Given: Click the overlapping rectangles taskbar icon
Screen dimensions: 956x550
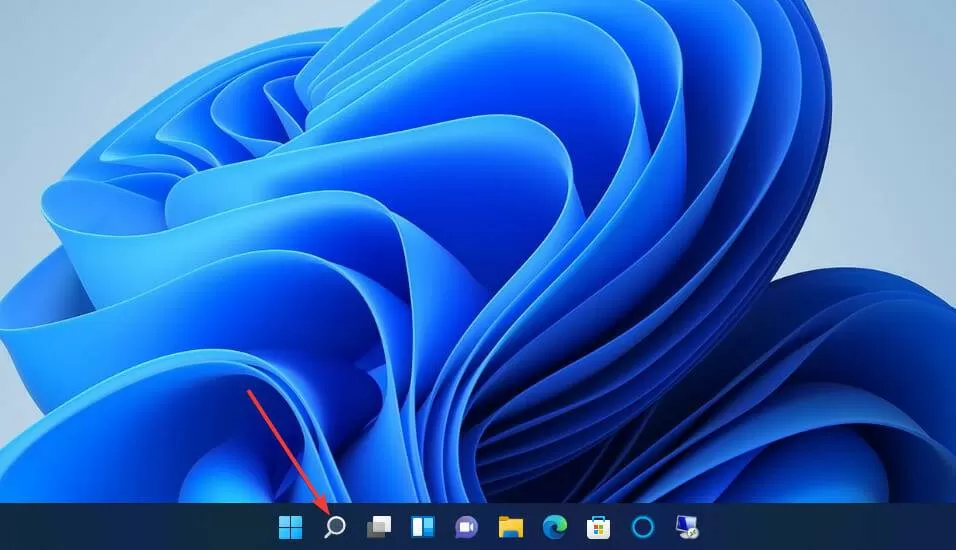Looking at the screenshot, I should coord(379,527).
